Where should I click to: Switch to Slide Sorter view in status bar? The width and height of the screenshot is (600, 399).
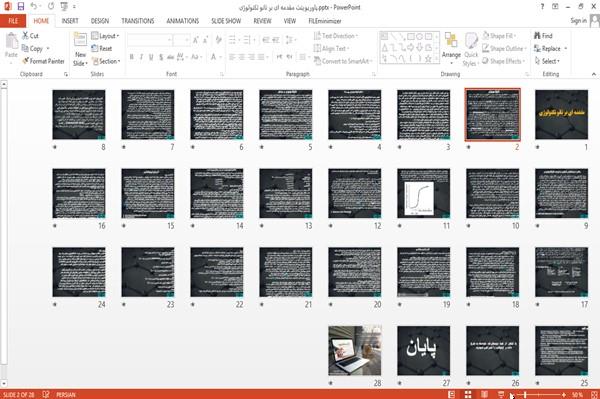(468, 394)
